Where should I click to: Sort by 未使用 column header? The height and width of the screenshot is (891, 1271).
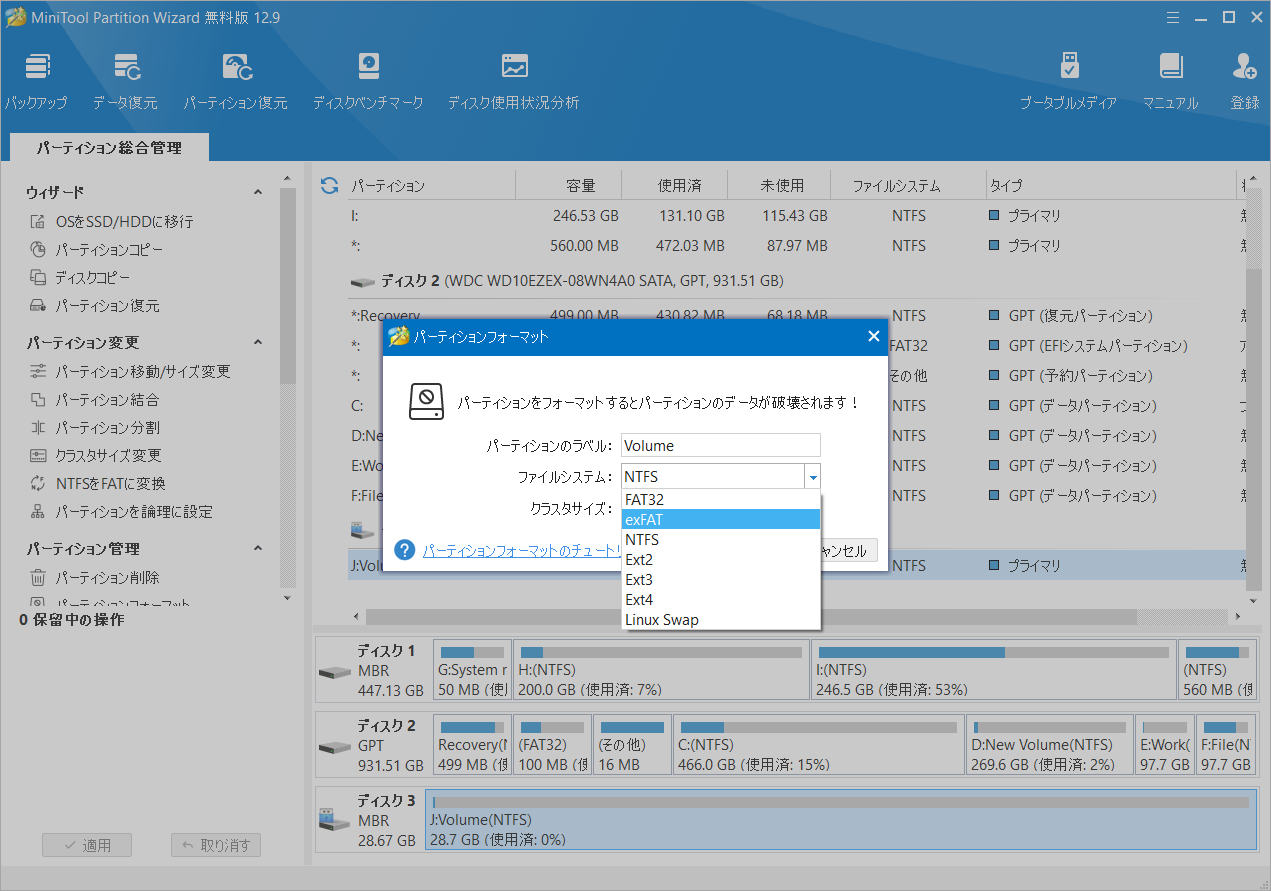point(781,185)
